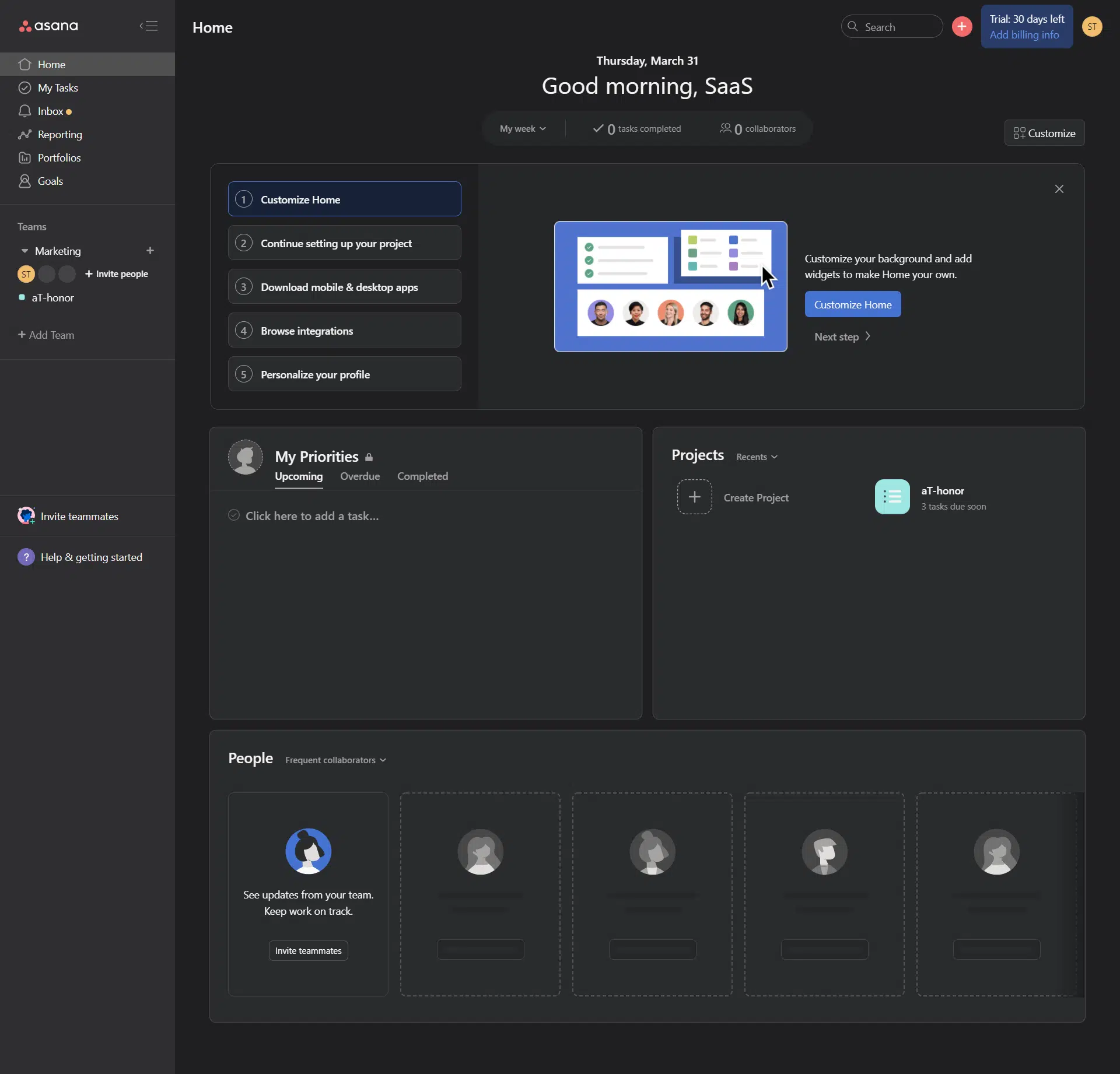Open Home in the sidebar
Viewport: 1120px width, 1074px height.
87,64
